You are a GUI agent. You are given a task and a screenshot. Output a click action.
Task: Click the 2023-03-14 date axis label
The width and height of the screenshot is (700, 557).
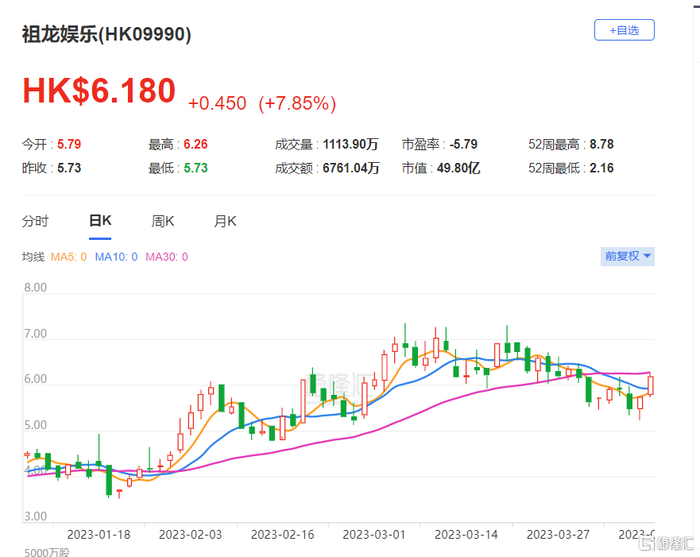[x=466, y=534]
